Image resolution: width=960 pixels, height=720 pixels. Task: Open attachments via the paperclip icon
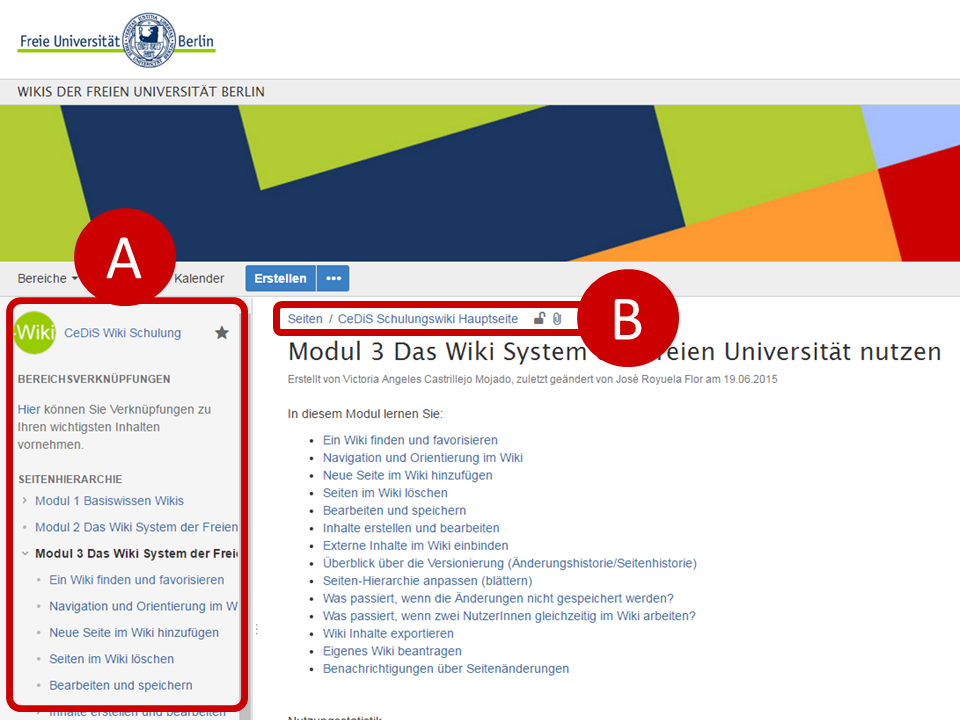pyautogui.click(x=557, y=318)
